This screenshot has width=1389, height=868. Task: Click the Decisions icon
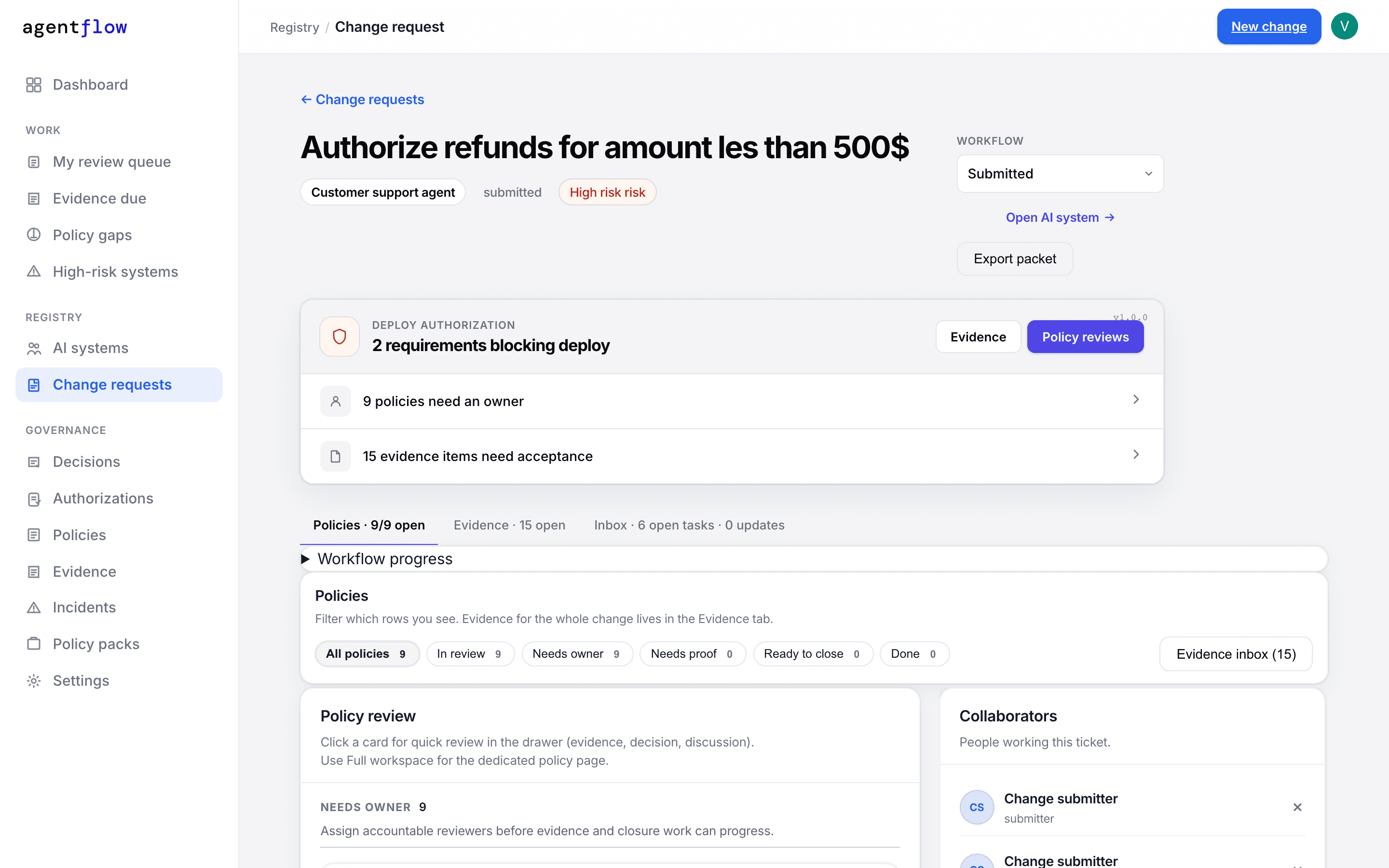point(34,462)
